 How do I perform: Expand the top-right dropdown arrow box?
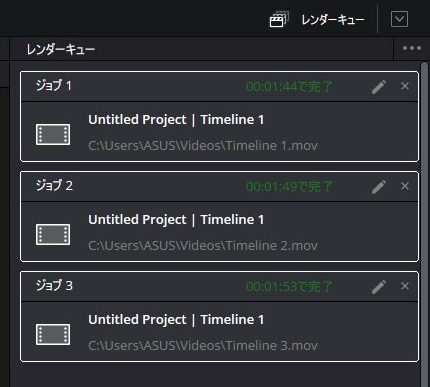pyautogui.click(x=399, y=19)
